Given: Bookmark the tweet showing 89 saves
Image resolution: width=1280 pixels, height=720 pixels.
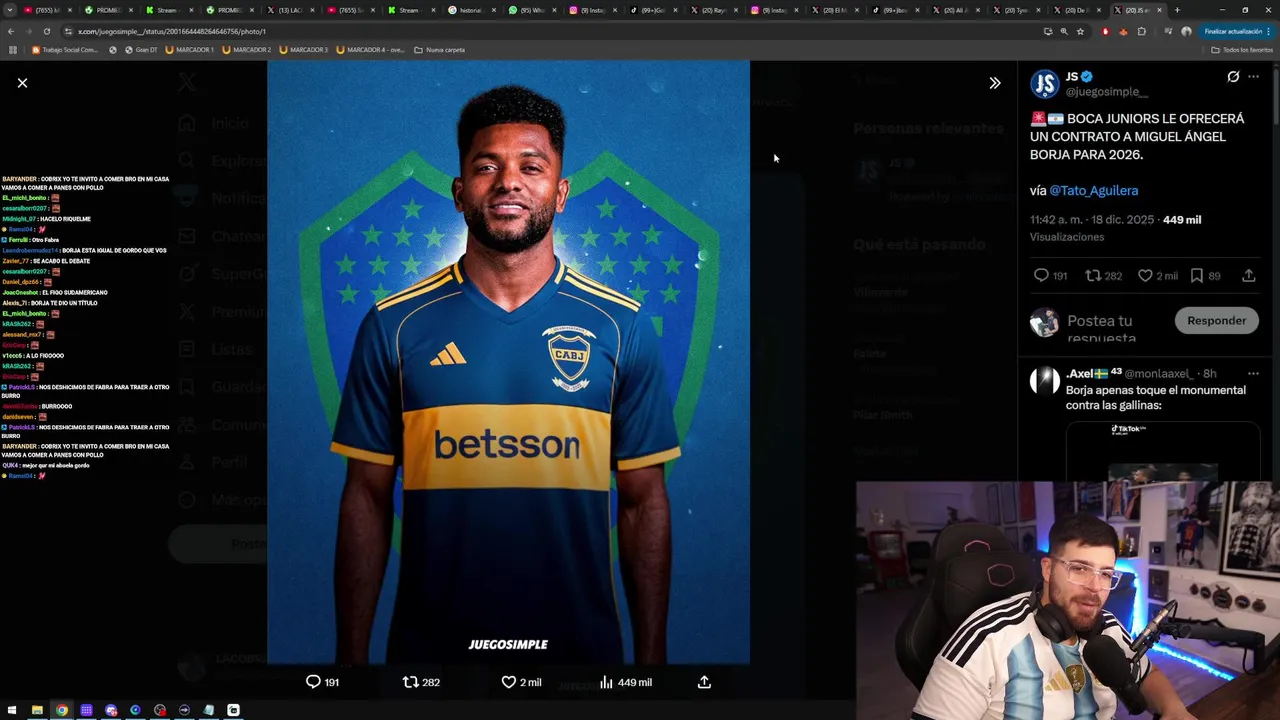Looking at the screenshot, I should (1197, 275).
